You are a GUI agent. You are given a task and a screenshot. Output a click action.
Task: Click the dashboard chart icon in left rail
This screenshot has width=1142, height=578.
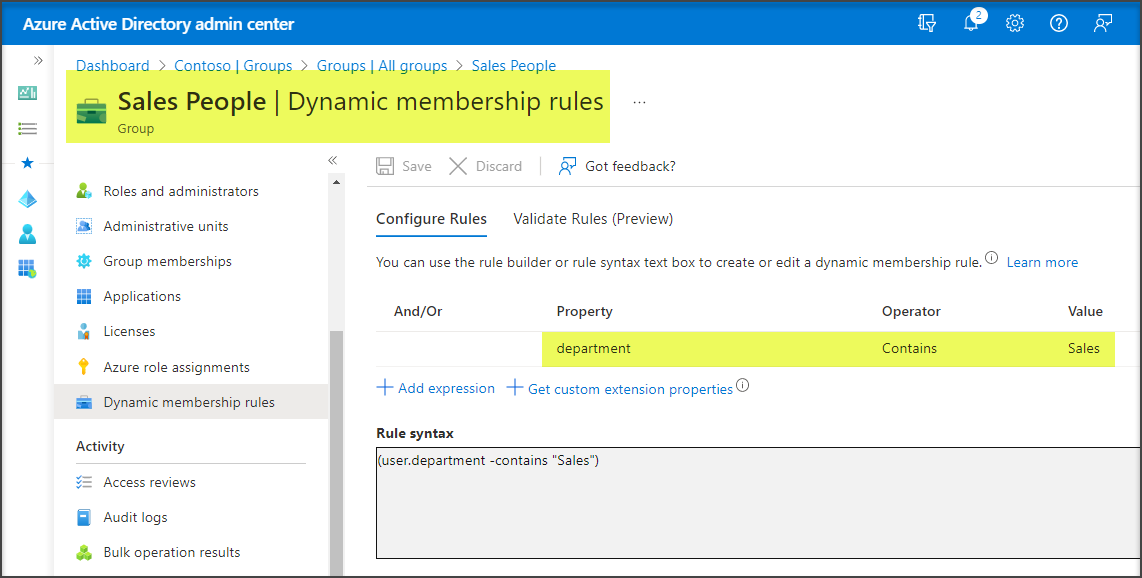pyautogui.click(x=27, y=93)
